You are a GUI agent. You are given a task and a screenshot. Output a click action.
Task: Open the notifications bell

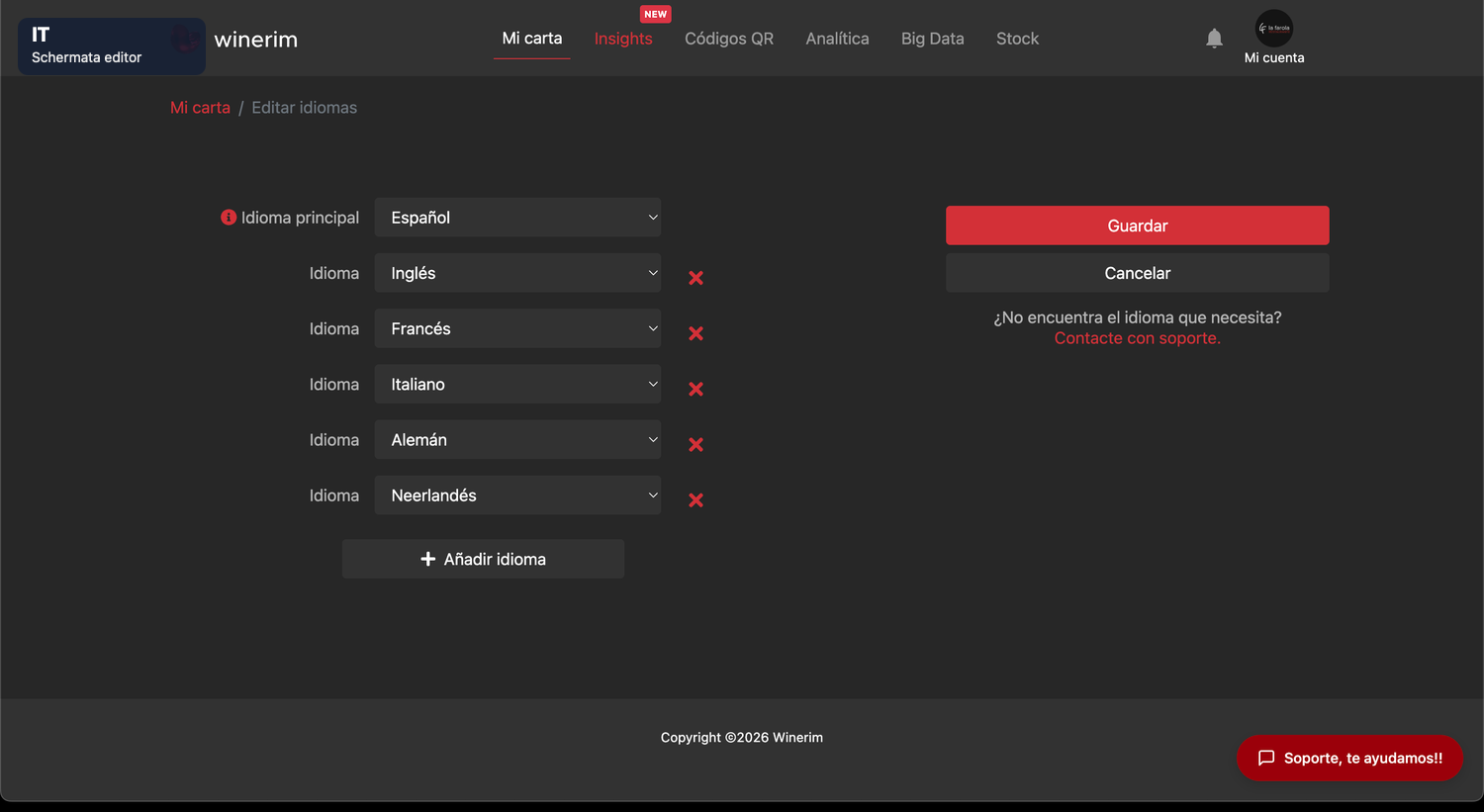coord(1214,39)
